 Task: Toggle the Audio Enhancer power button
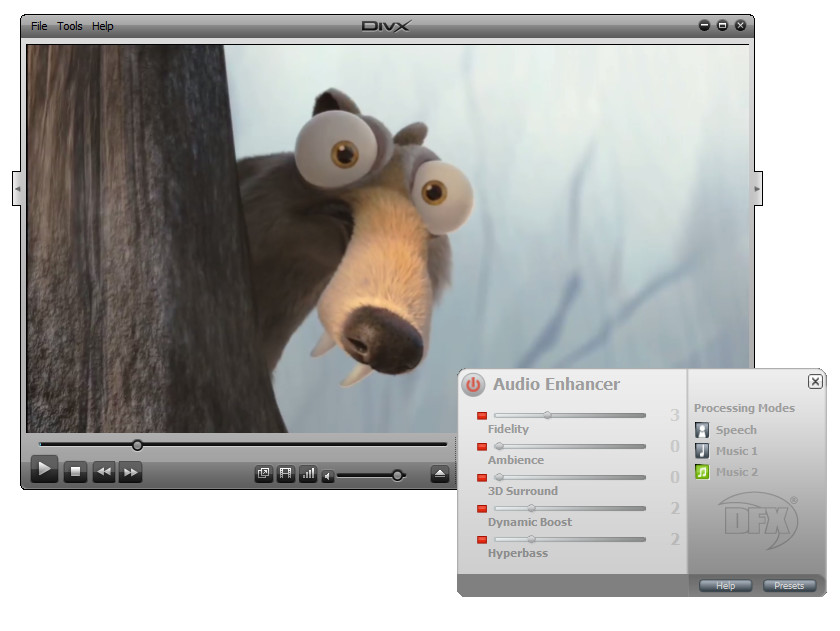[x=472, y=385]
